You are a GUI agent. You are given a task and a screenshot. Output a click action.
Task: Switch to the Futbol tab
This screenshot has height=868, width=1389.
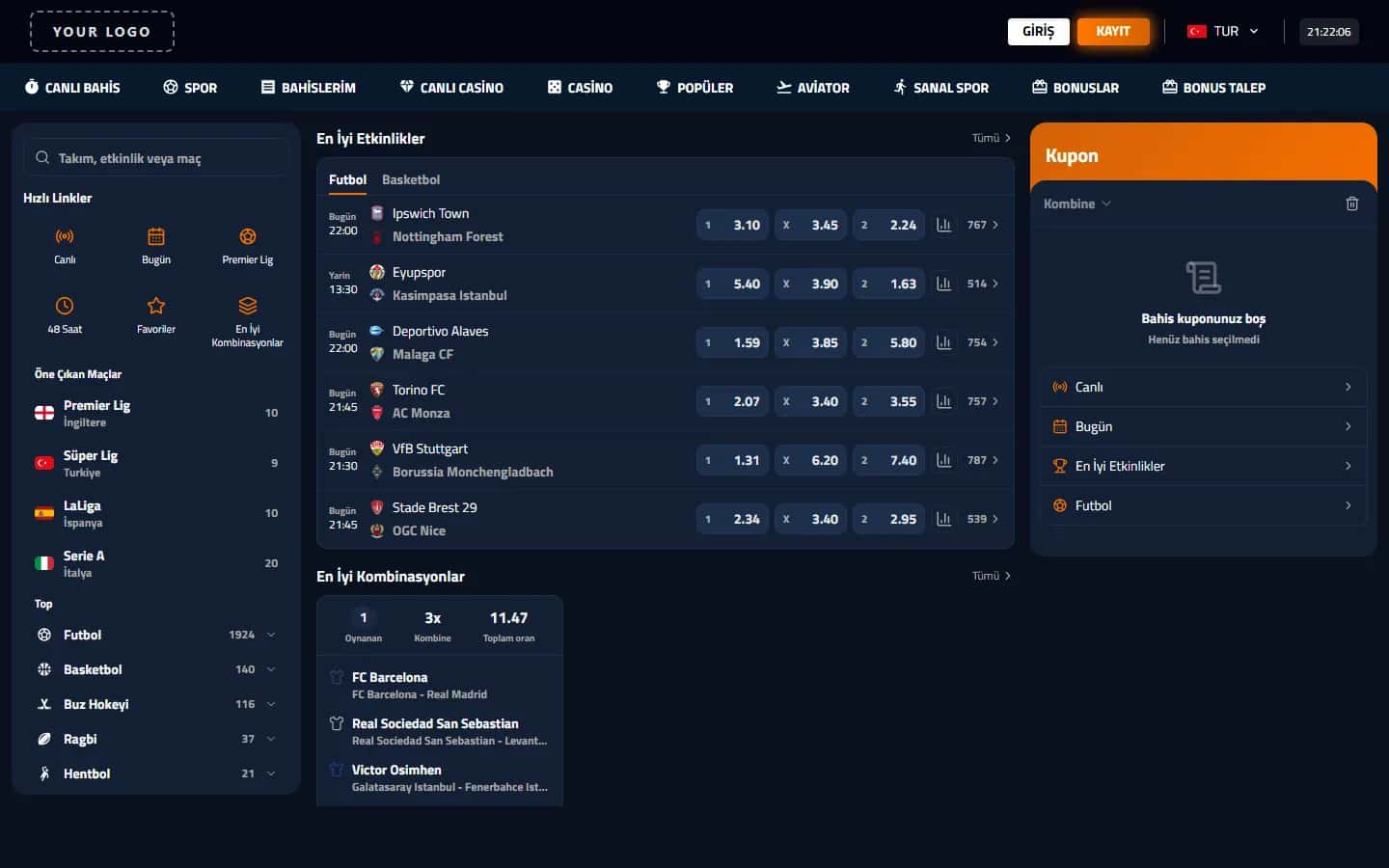[x=347, y=179]
